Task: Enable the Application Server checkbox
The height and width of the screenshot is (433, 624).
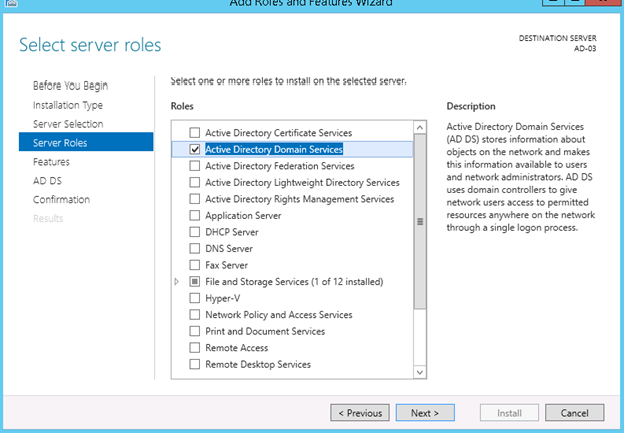Action: [x=194, y=216]
